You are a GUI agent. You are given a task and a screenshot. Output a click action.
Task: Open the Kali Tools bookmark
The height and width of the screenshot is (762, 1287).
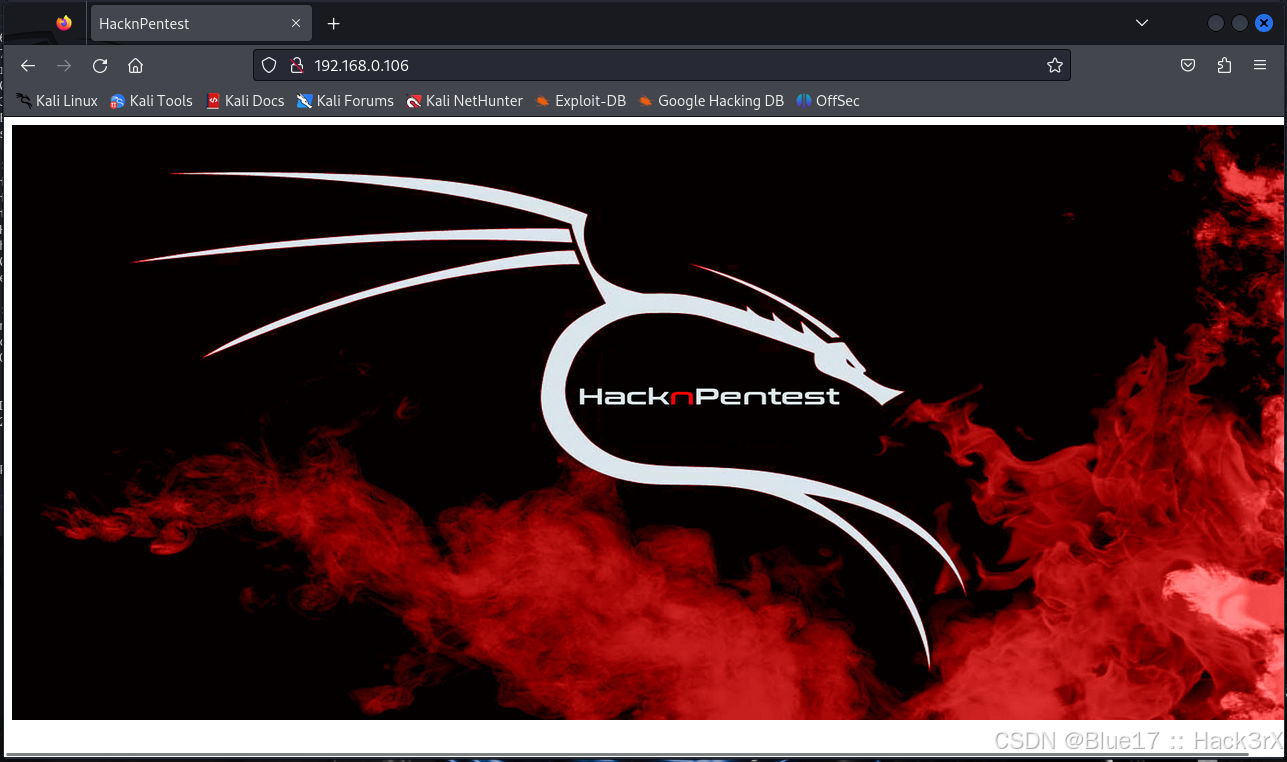pyautogui.click(x=151, y=100)
